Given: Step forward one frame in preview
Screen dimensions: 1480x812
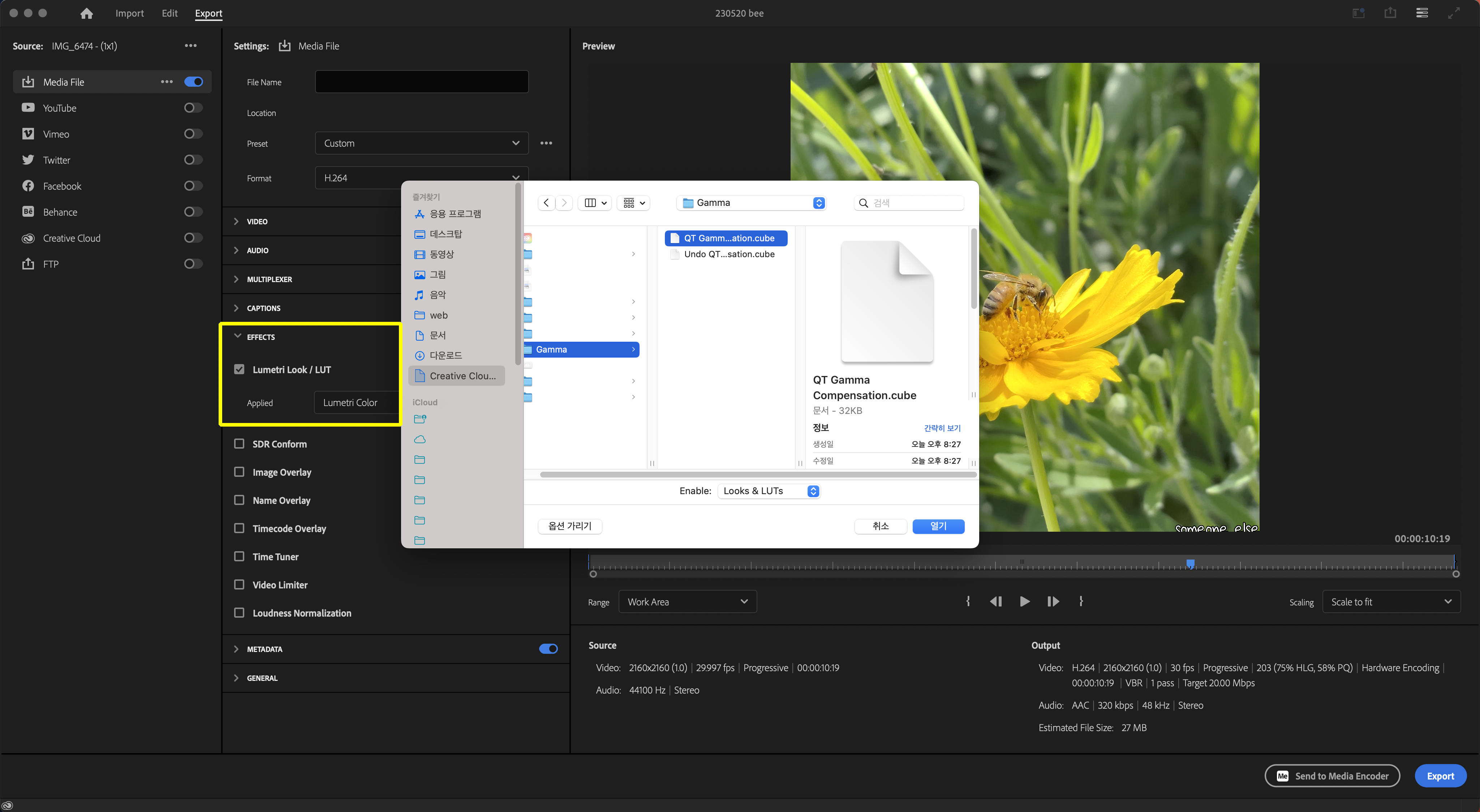Looking at the screenshot, I should pyautogui.click(x=1053, y=601).
